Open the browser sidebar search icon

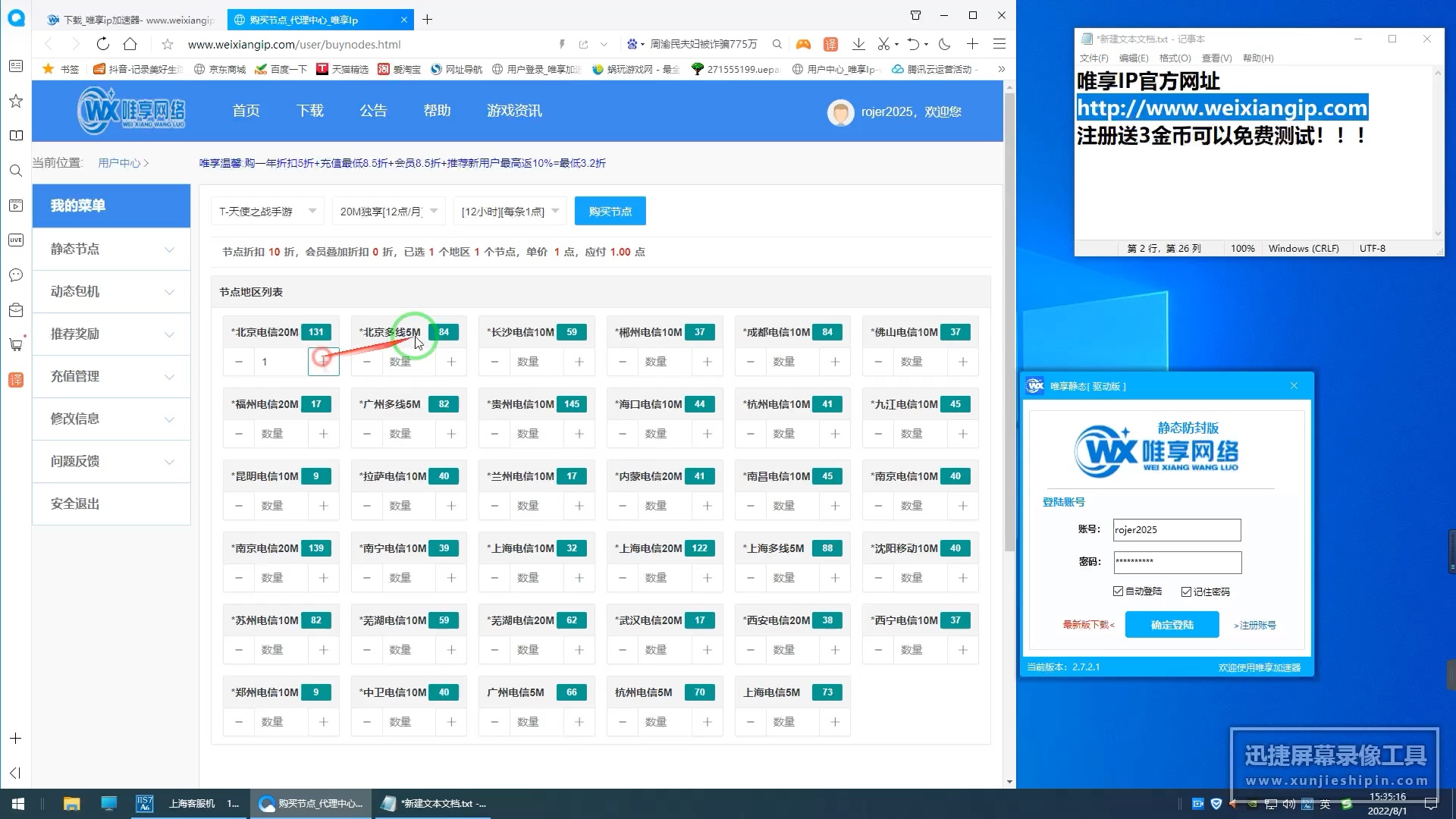click(16, 171)
